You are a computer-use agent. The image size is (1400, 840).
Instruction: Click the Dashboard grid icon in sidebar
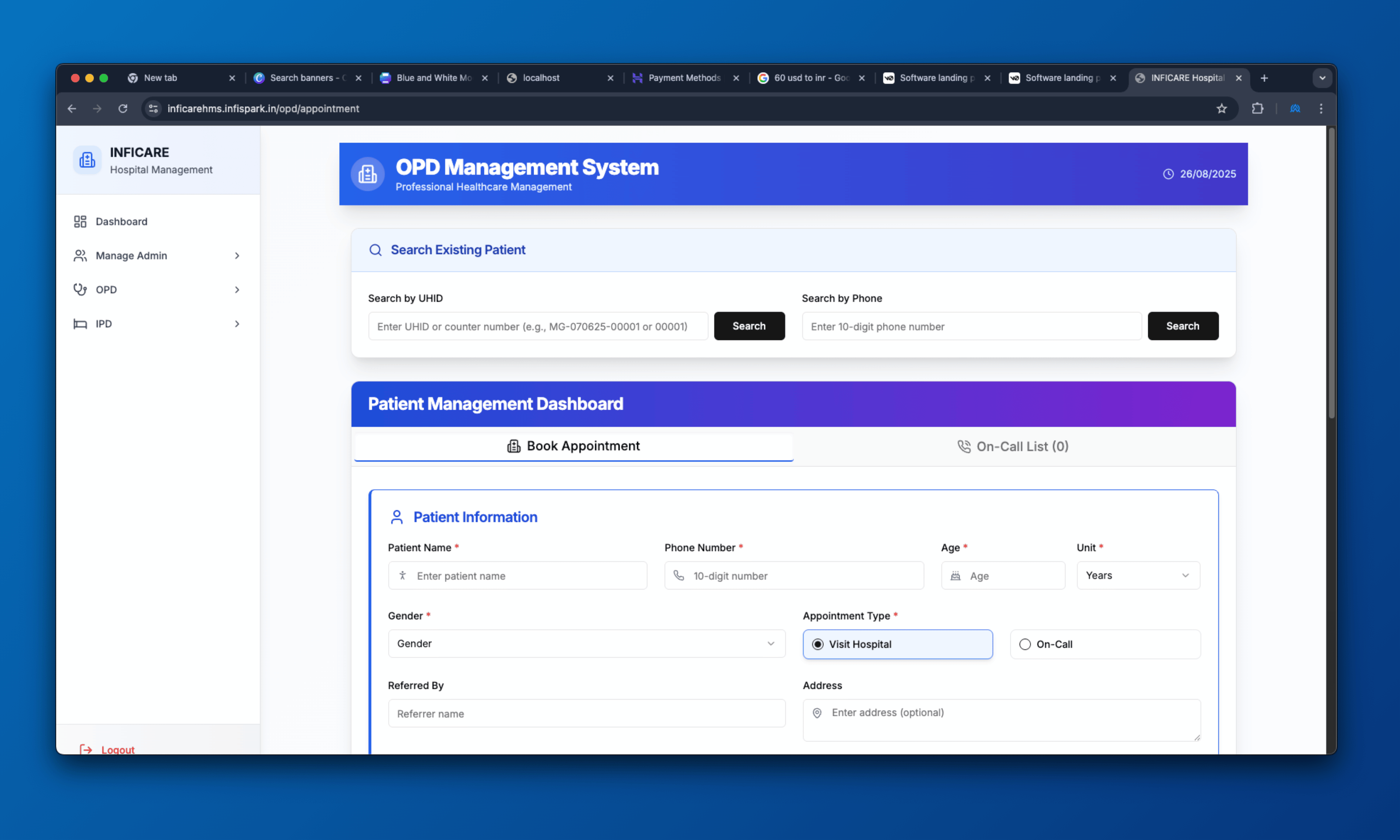coord(80,221)
